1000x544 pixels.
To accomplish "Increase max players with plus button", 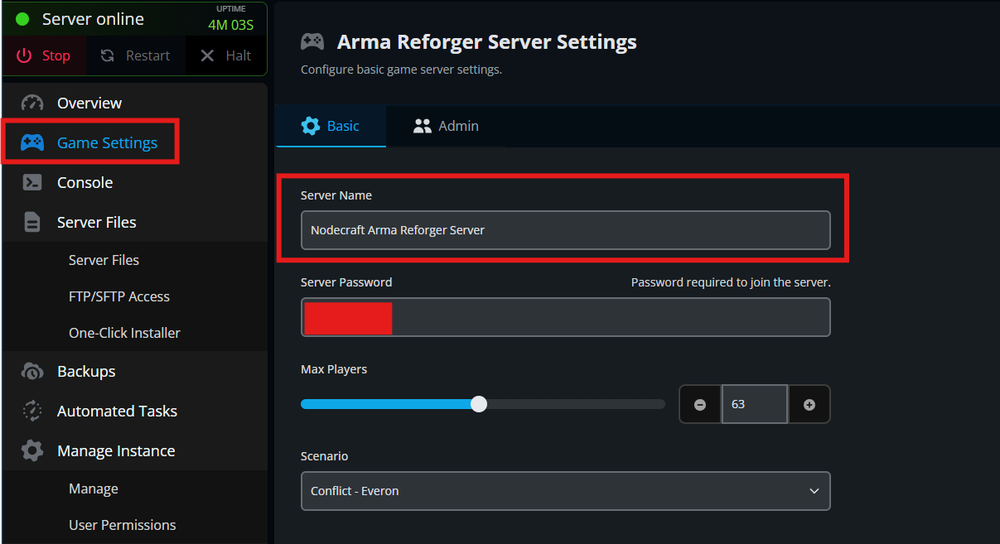I will pyautogui.click(x=809, y=404).
